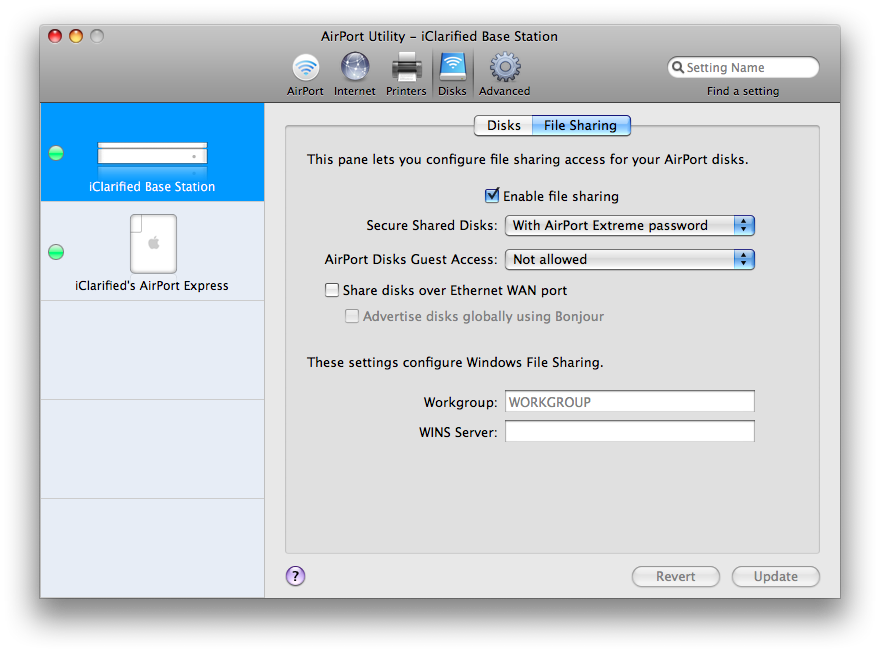Uncheck Enable file sharing checkbox
Viewport: 880px width, 653px height.
(x=492, y=196)
